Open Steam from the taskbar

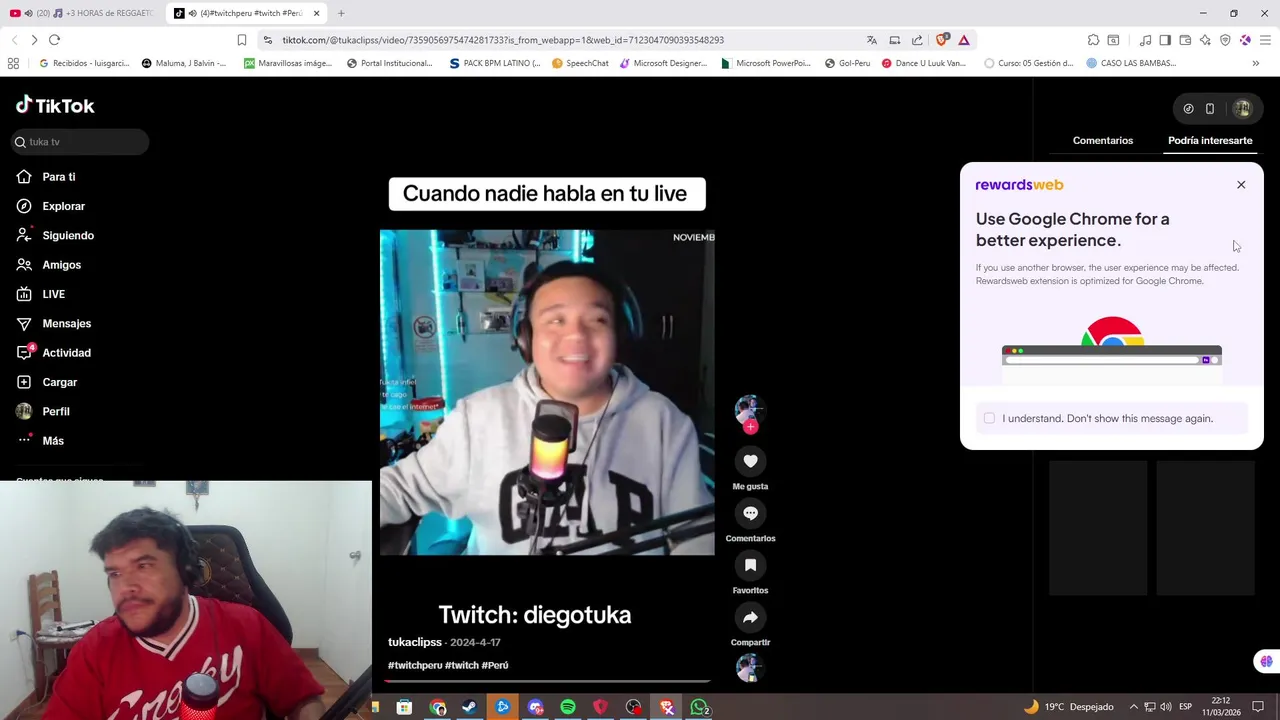pyautogui.click(x=469, y=708)
